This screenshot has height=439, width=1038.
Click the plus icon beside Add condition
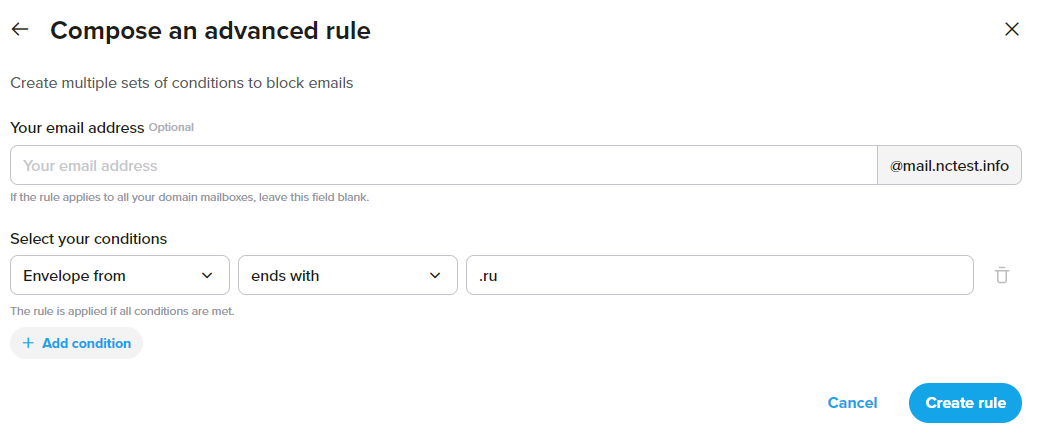pyautogui.click(x=28, y=343)
